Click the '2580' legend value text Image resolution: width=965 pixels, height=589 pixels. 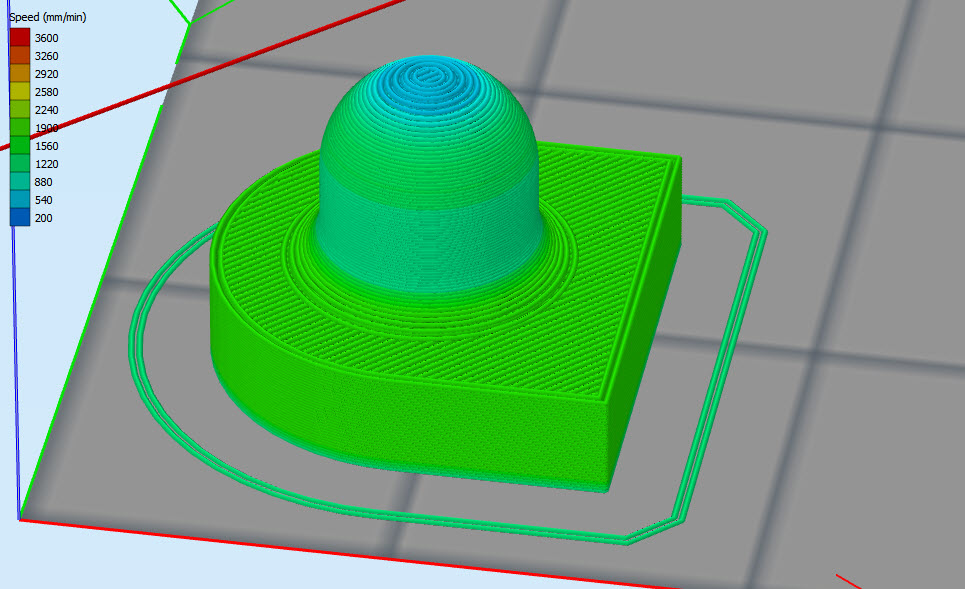pyautogui.click(x=46, y=92)
